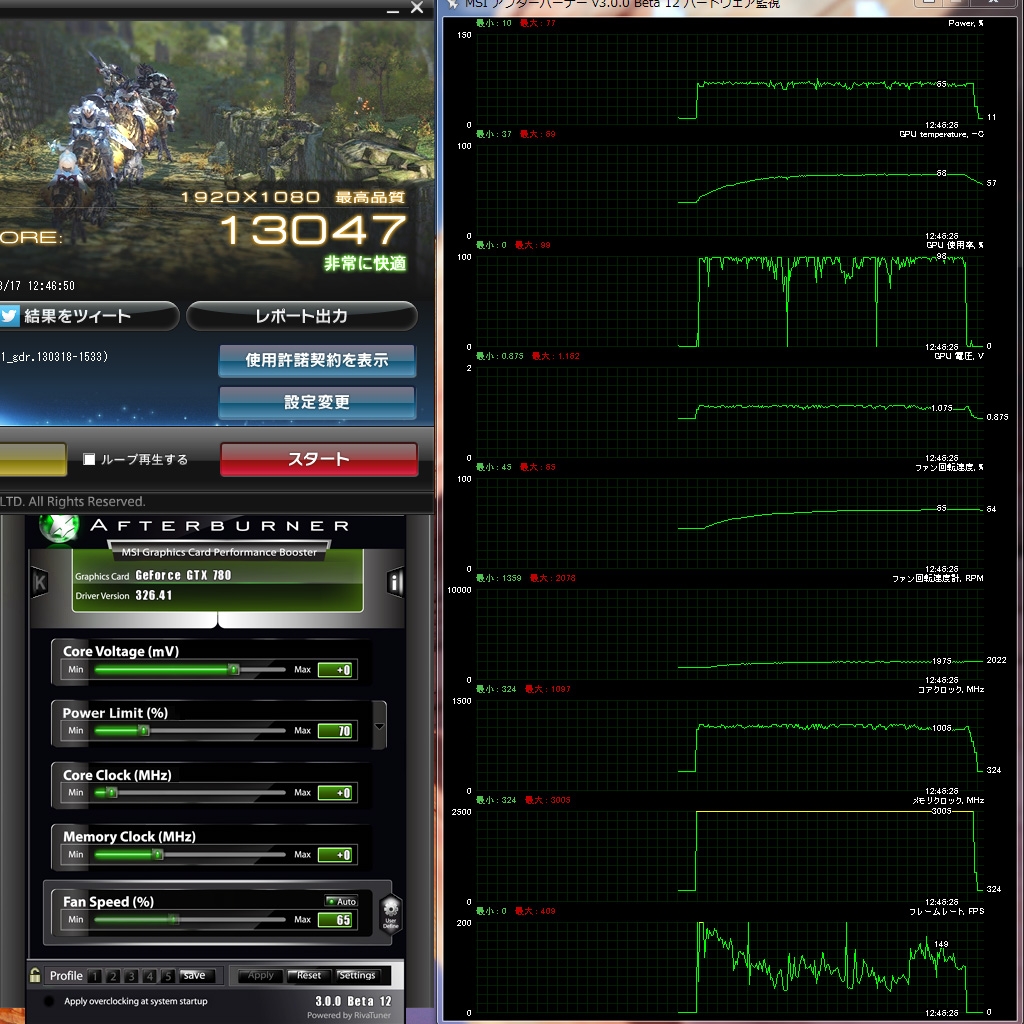Click the GPU temperature graph
The height and width of the screenshot is (1024, 1024).
point(729,189)
